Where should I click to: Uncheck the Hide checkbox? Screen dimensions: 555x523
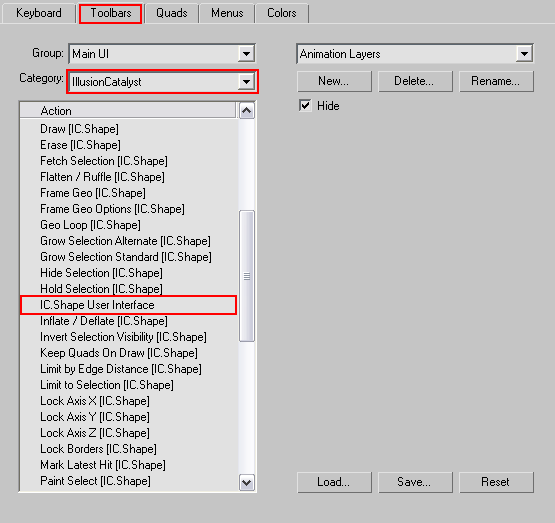pyautogui.click(x=305, y=105)
